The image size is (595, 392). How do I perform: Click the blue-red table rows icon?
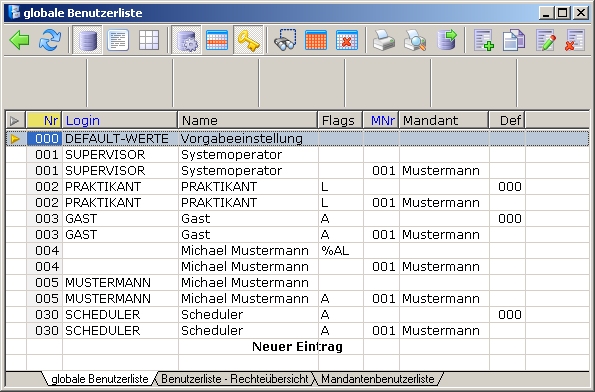pyautogui.click(x=217, y=40)
